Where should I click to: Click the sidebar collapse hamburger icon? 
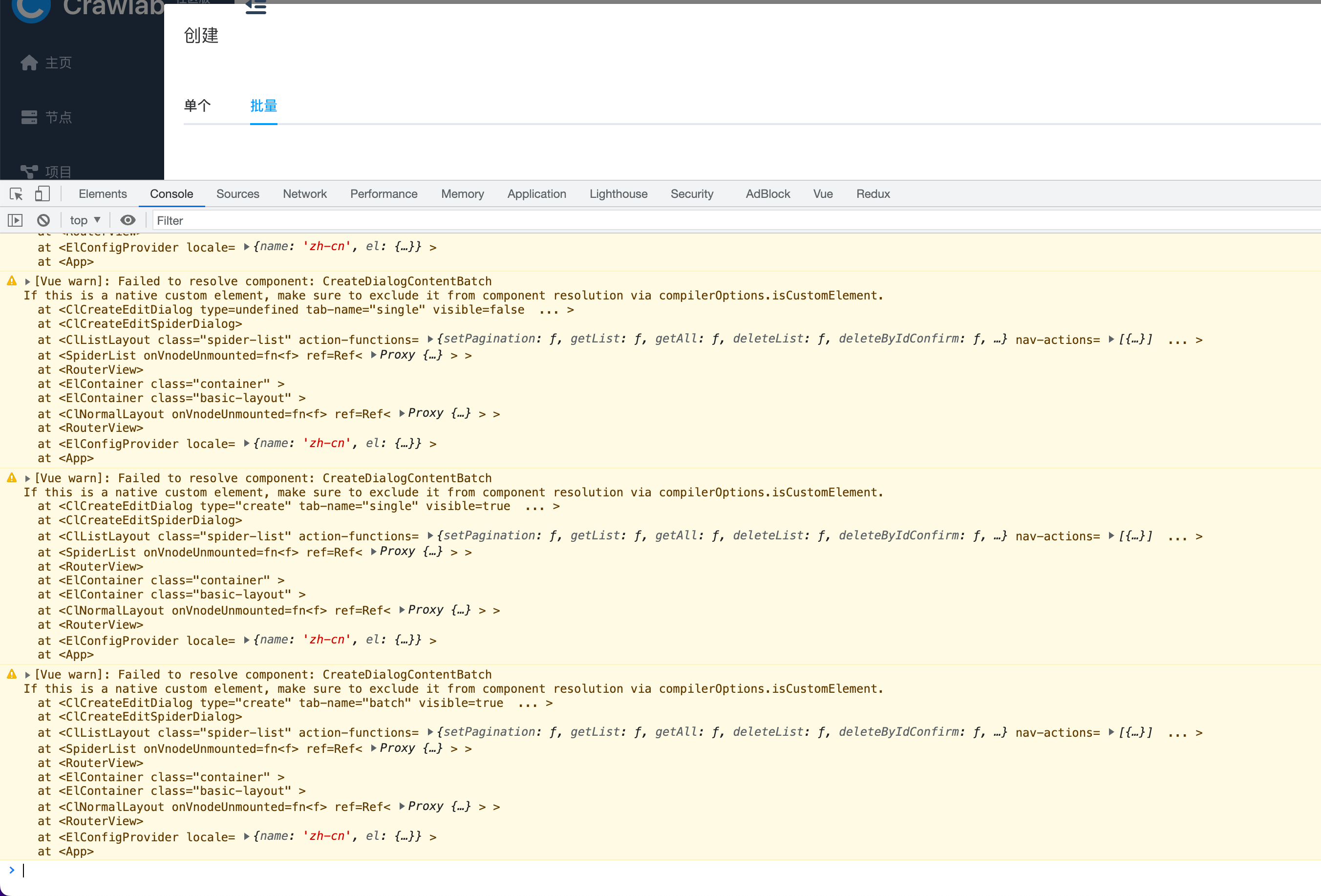click(x=256, y=7)
